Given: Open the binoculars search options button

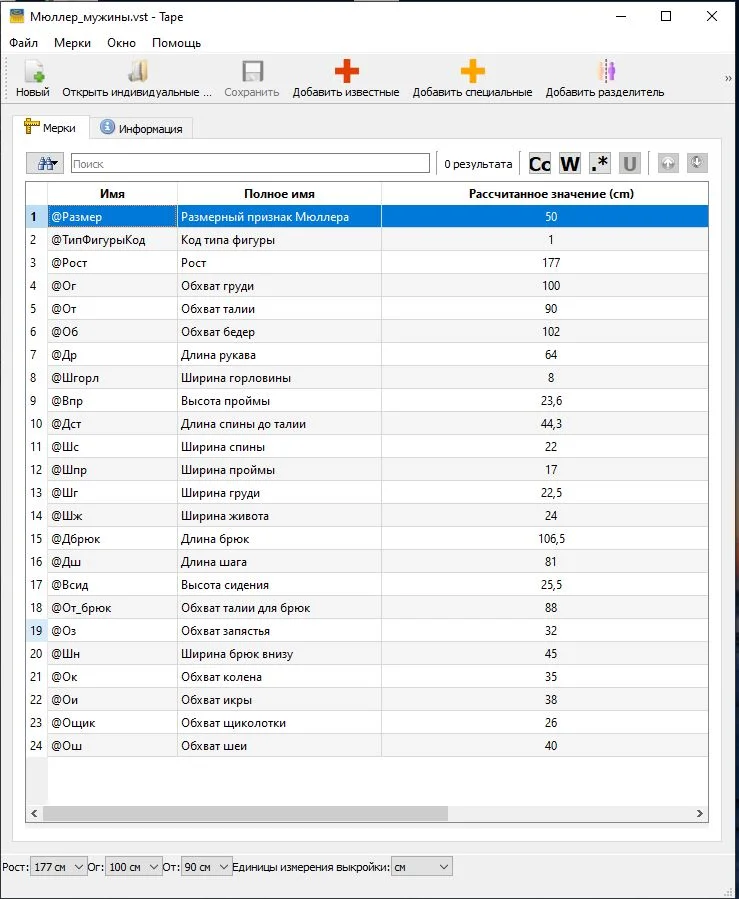Looking at the screenshot, I should point(46,163).
